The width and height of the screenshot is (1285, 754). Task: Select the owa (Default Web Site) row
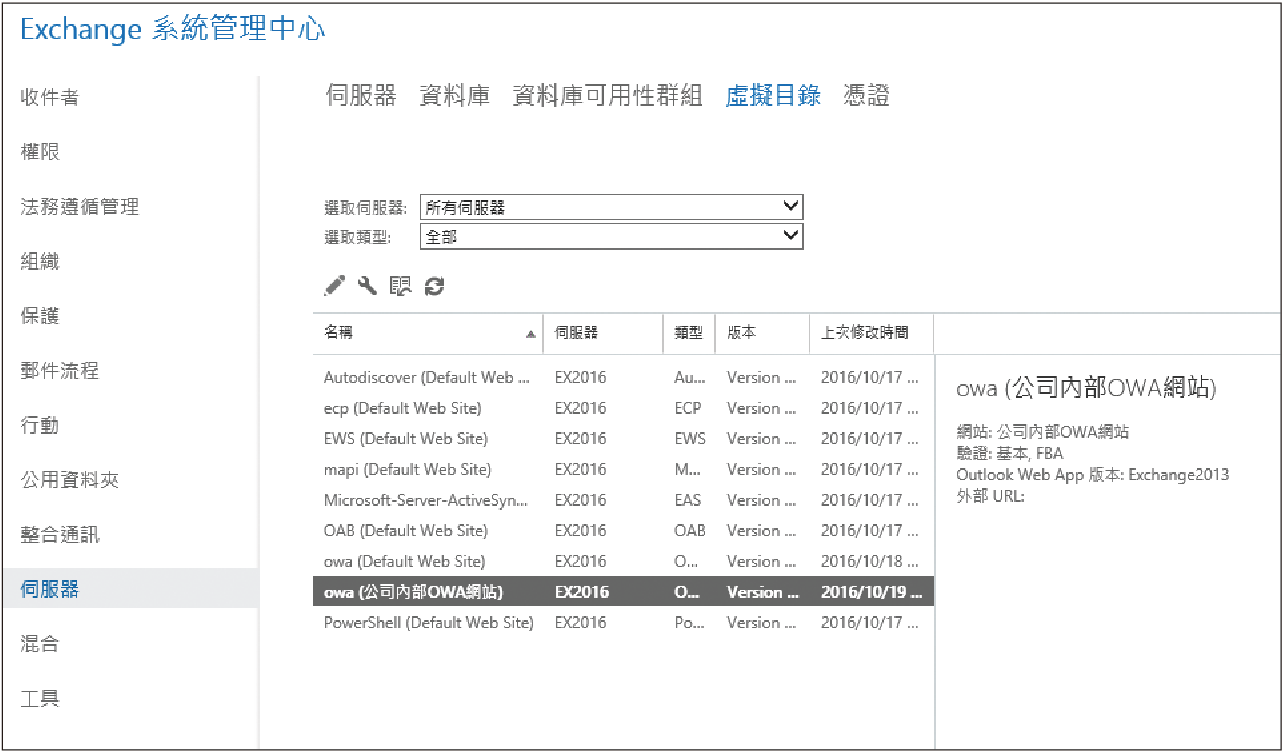coord(623,561)
